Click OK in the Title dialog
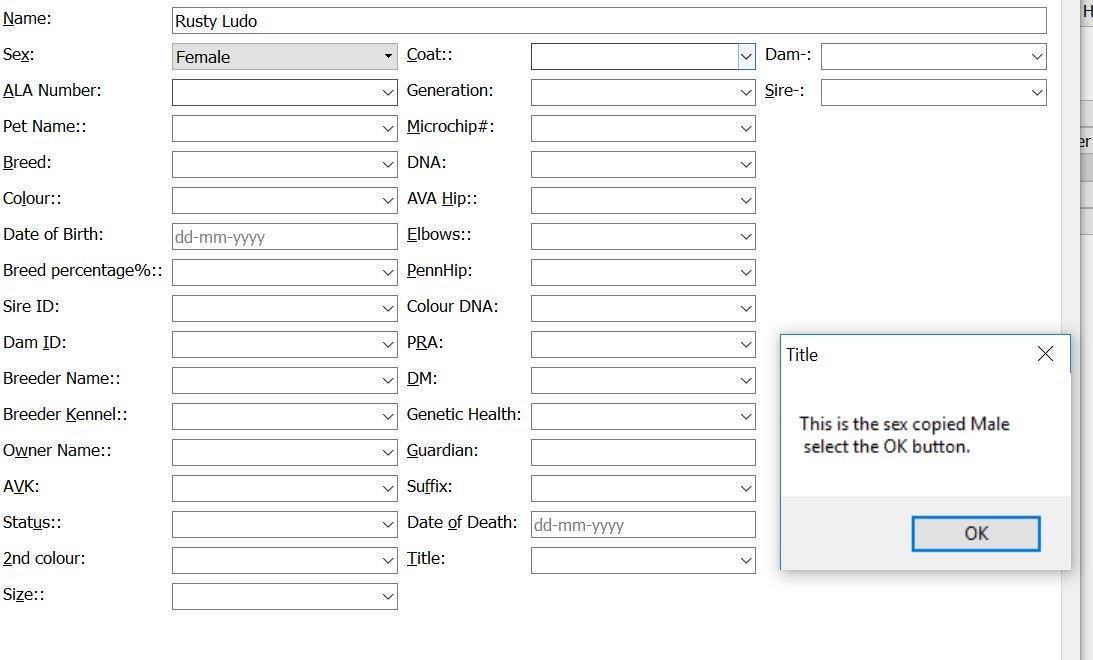1093x660 pixels. click(975, 533)
